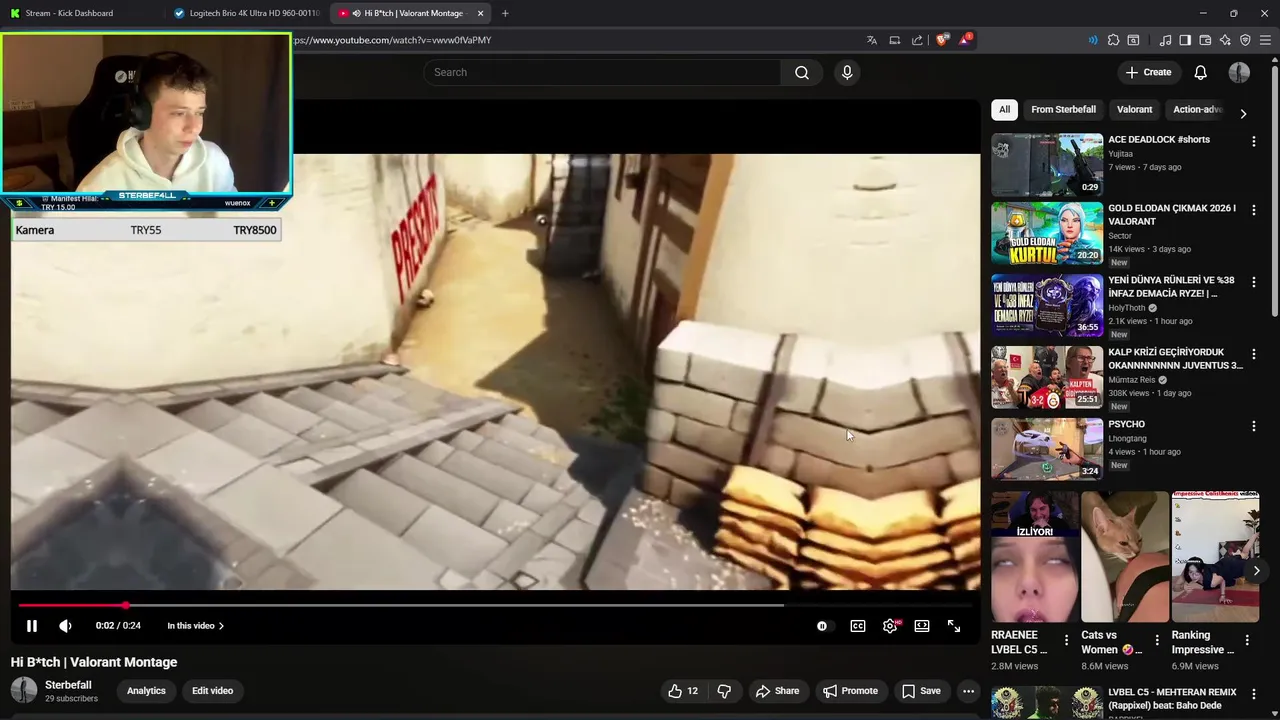Open Brave Wallet icon
This screenshot has width=1280, height=720.
[1205, 40]
